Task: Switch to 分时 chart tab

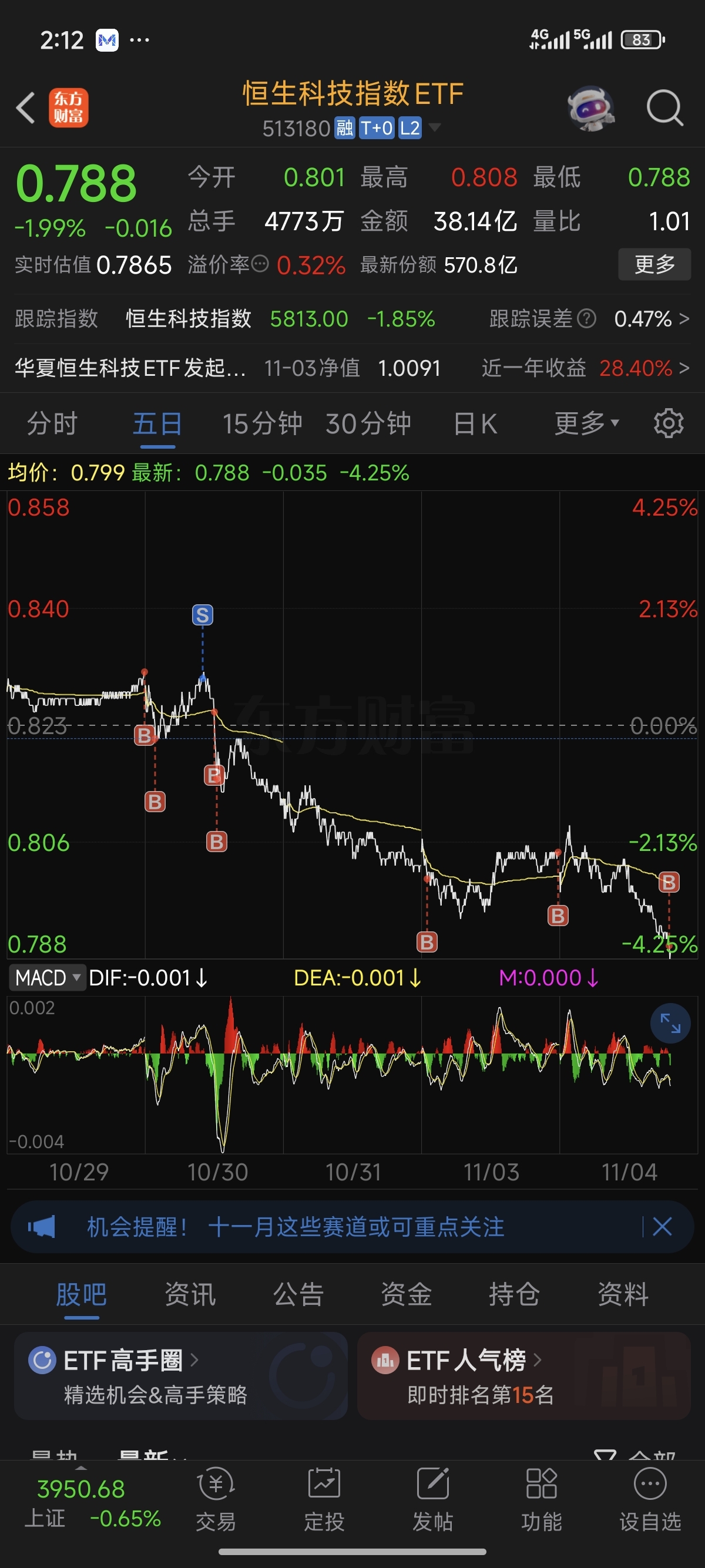Action: coord(52,423)
